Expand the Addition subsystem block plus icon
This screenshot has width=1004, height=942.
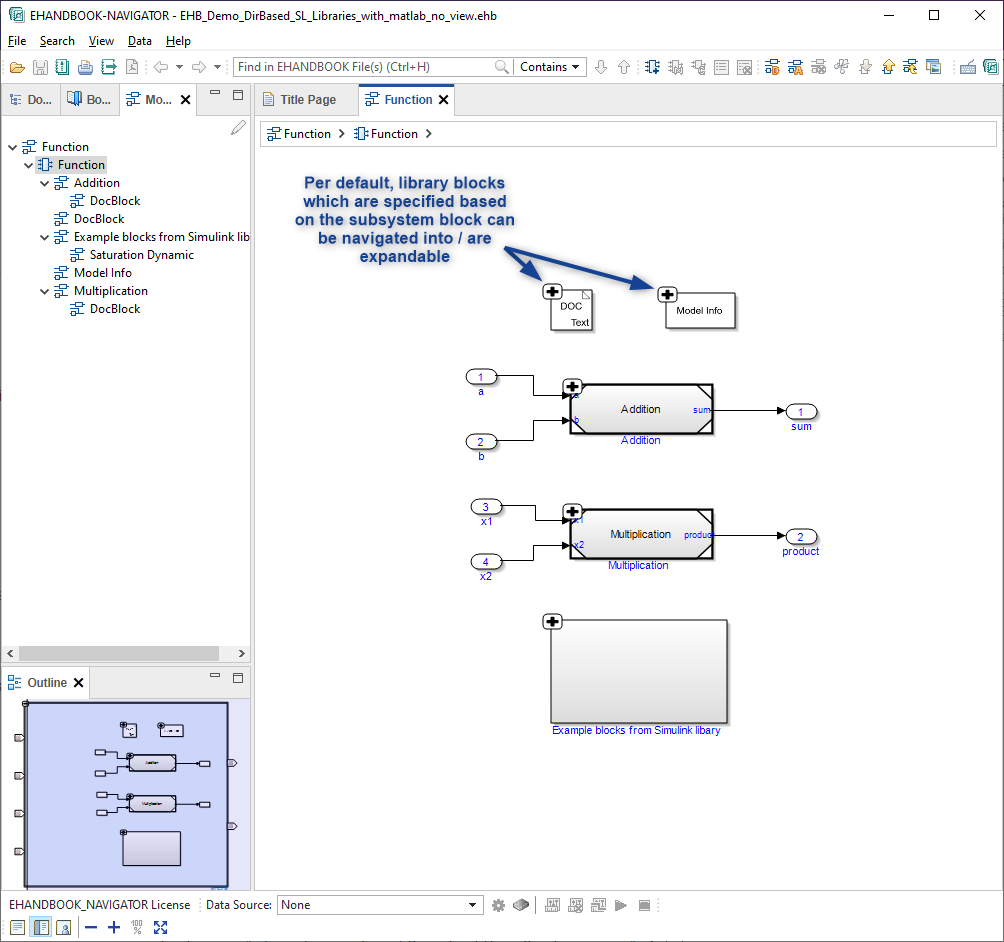tap(572, 387)
